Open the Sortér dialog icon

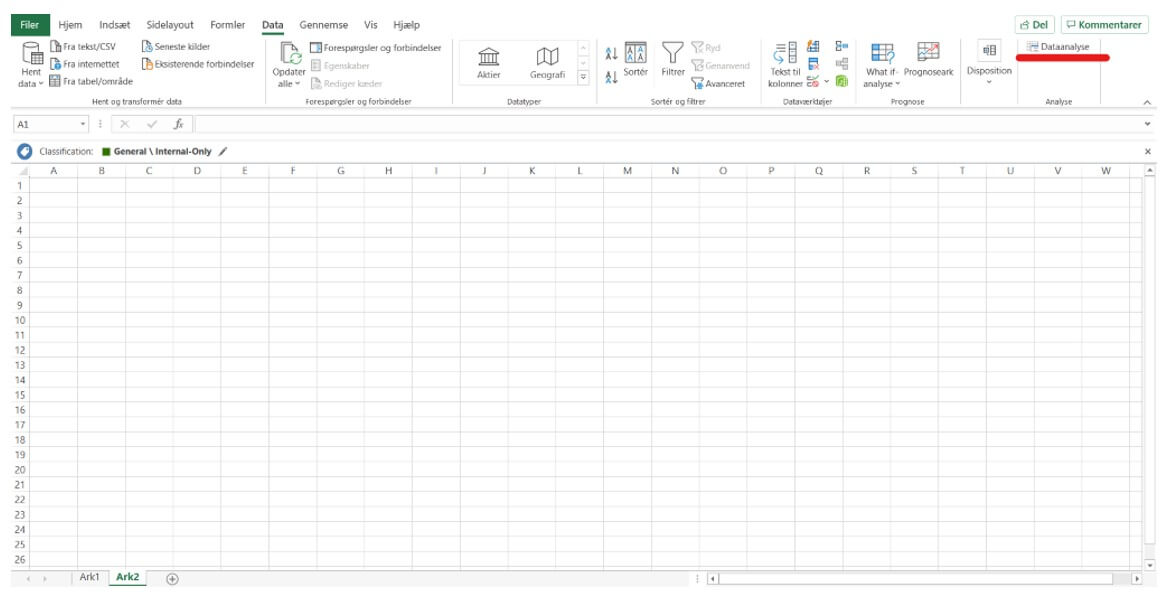pos(635,54)
